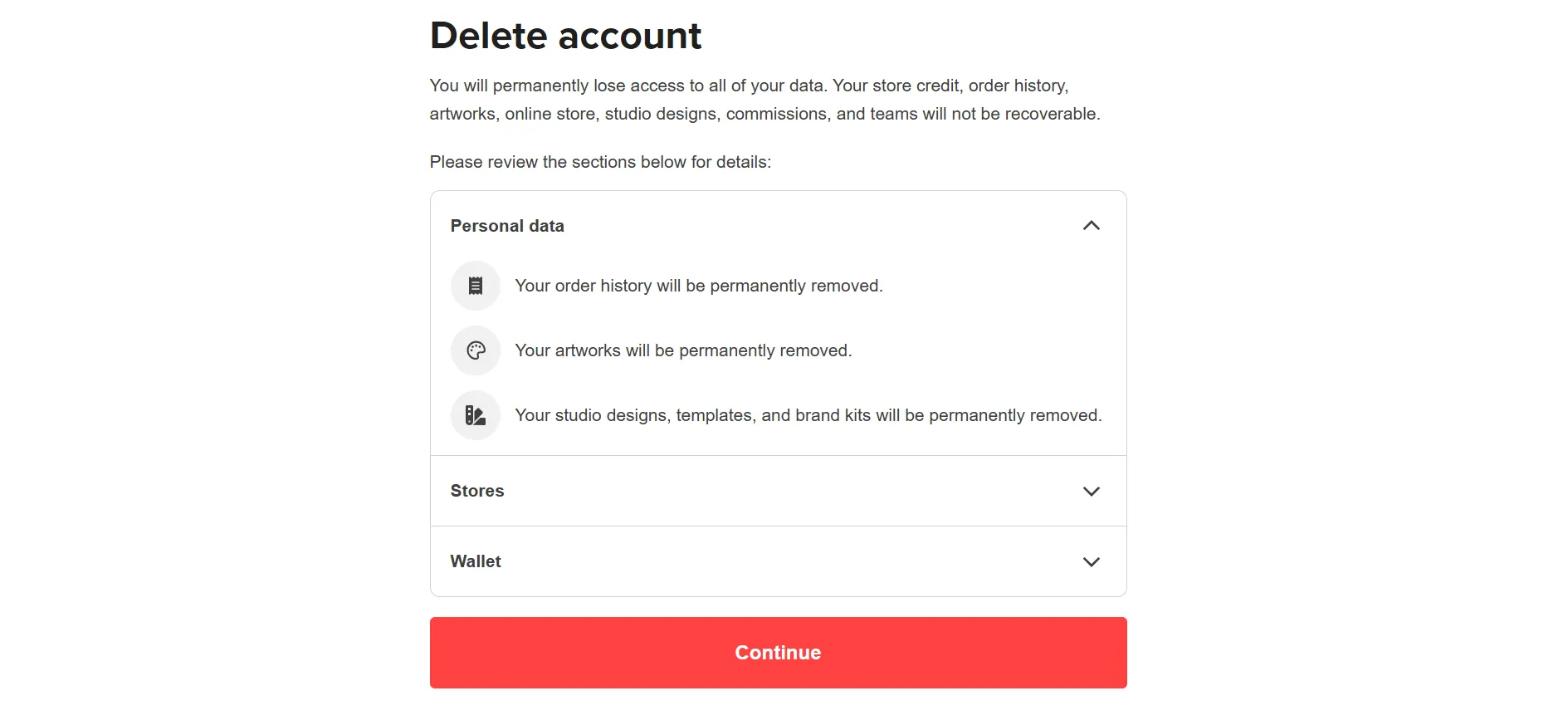Expand the Stores section
This screenshot has height=720, width=1568.
1092,491
